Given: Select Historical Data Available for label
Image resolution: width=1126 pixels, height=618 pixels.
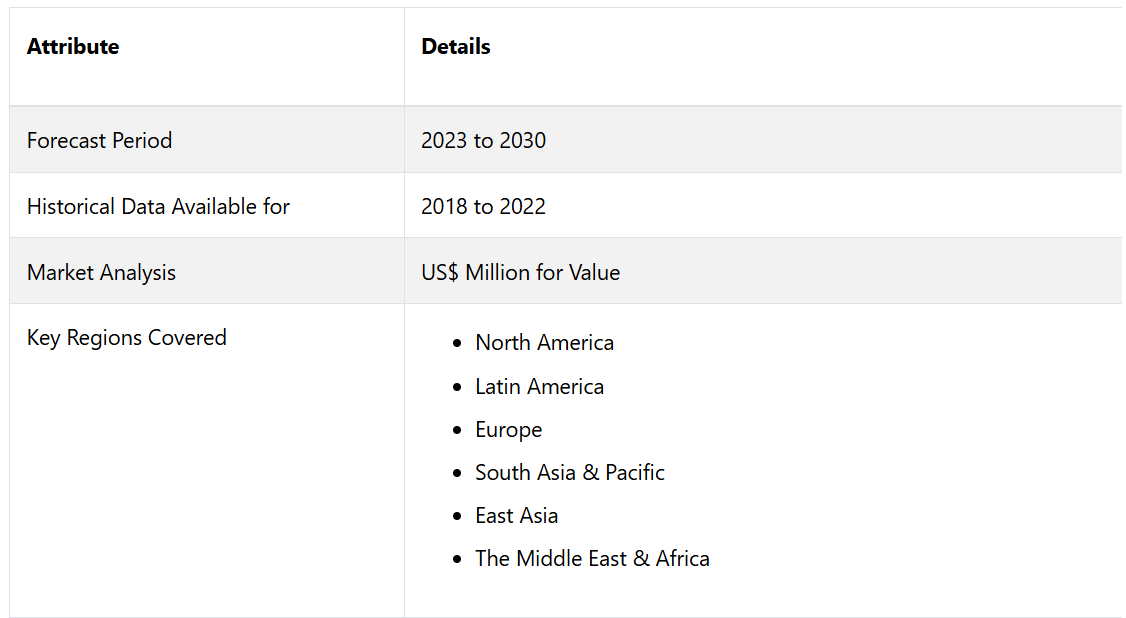Looking at the screenshot, I should tap(158, 207).
